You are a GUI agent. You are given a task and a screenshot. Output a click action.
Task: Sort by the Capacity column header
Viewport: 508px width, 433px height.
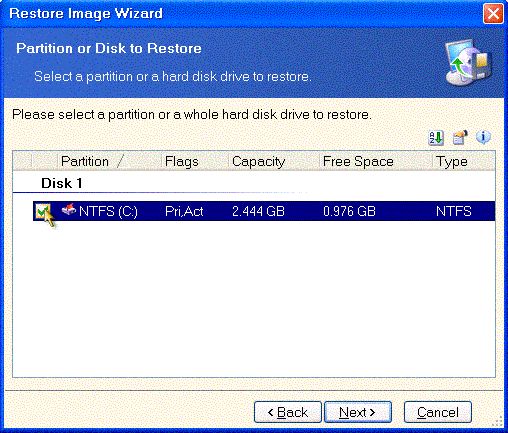click(x=274, y=161)
